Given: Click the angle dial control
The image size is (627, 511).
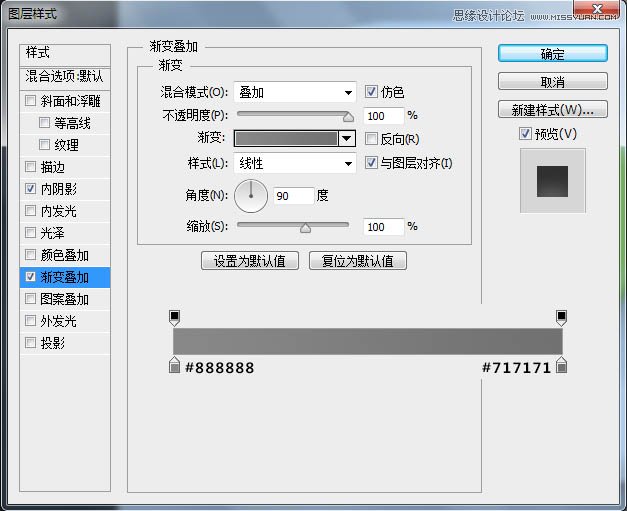Looking at the screenshot, I should coord(251,196).
